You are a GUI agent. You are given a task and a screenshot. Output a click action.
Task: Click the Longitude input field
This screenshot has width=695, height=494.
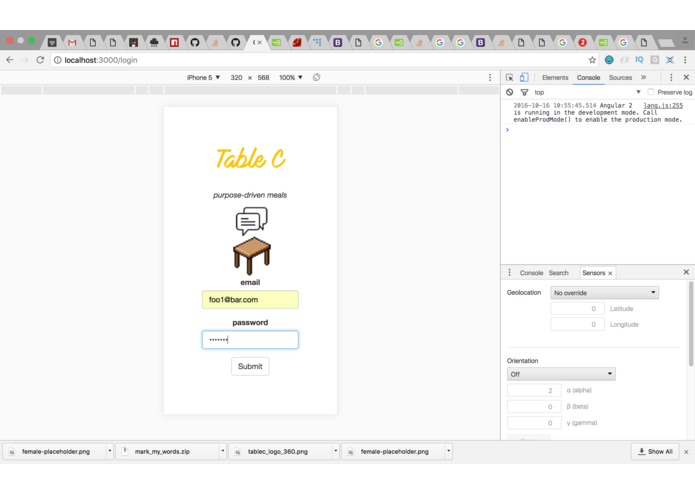click(578, 324)
